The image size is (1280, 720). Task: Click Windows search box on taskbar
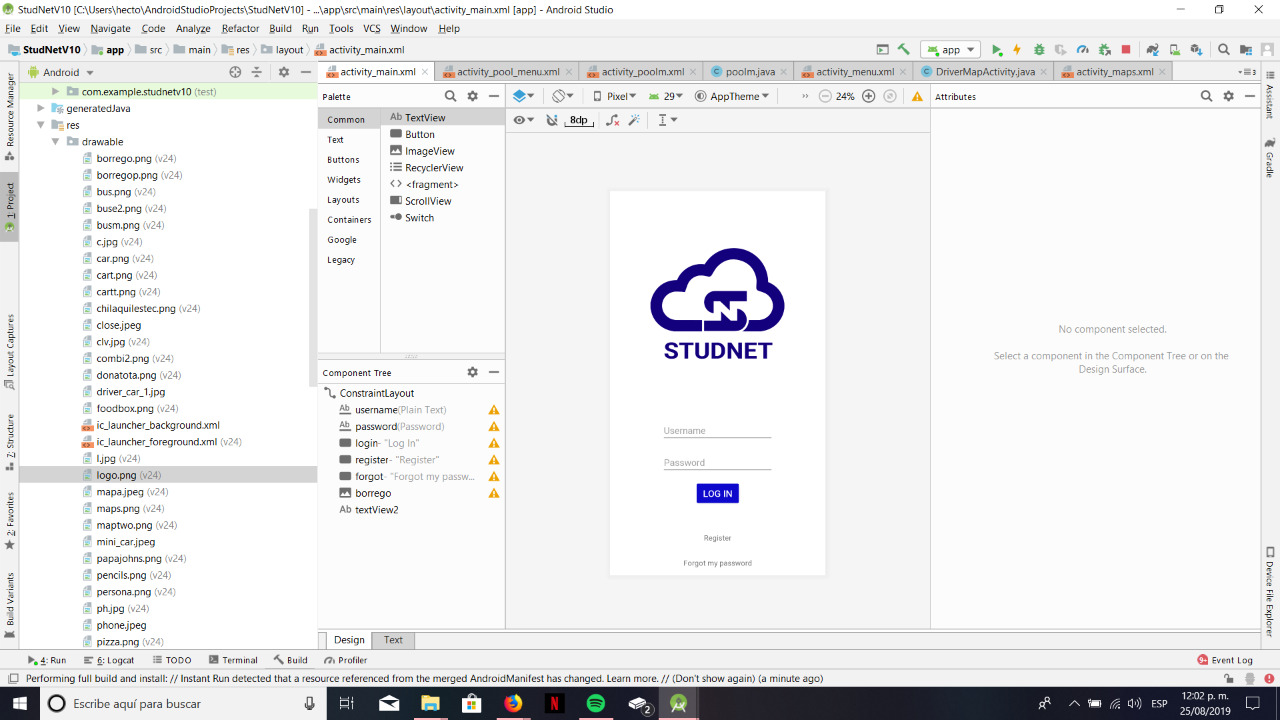(x=182, y=703)
